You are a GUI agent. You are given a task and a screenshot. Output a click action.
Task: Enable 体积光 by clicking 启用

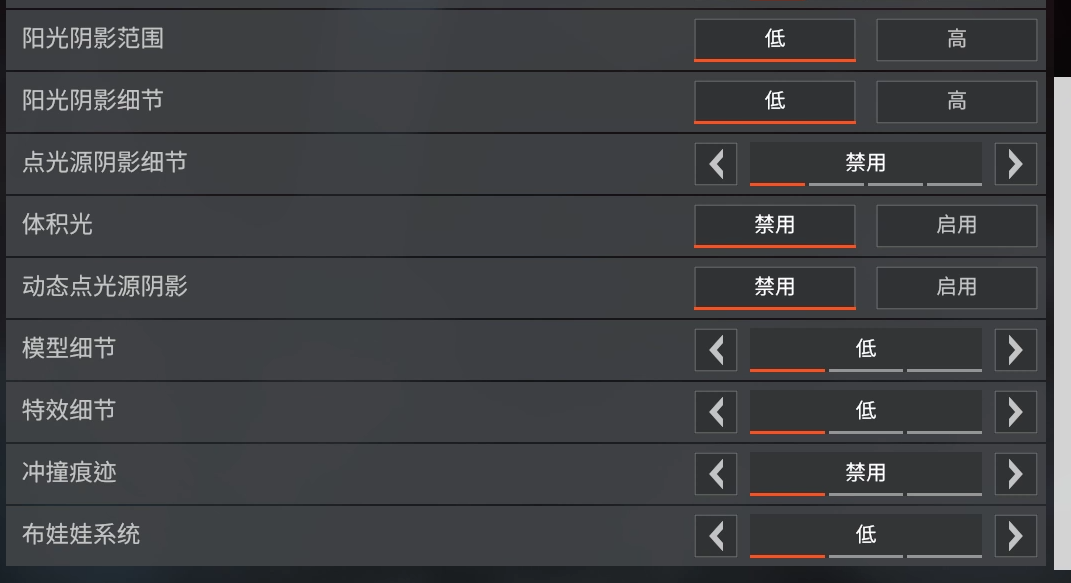pyautogui.click(x=956, y=225)
